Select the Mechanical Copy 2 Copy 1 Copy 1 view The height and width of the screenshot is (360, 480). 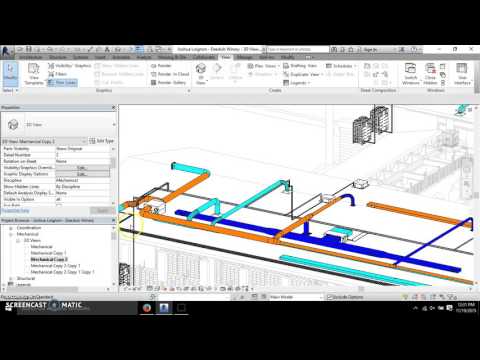pos(62,272)
